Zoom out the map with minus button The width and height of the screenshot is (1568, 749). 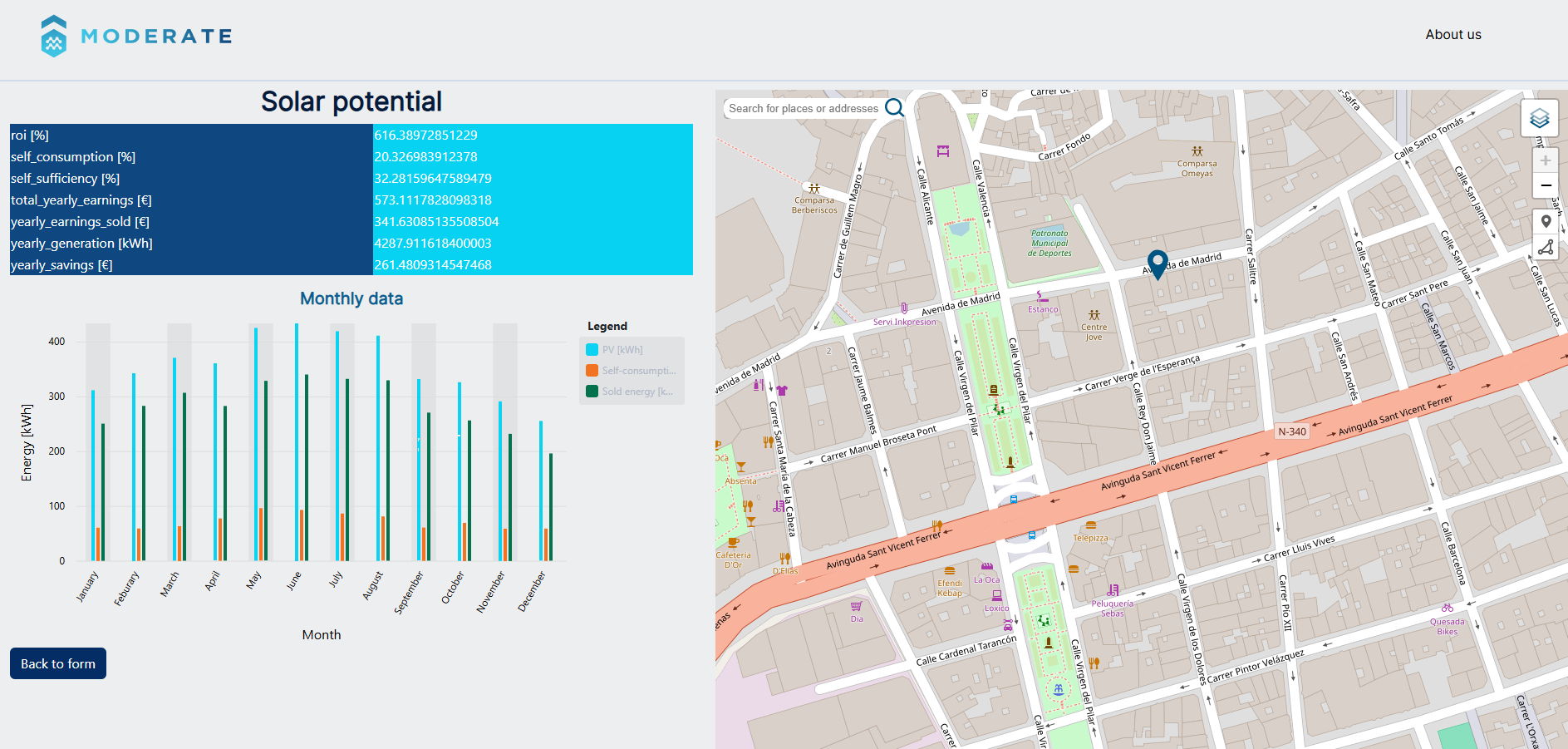[1546, 185]
